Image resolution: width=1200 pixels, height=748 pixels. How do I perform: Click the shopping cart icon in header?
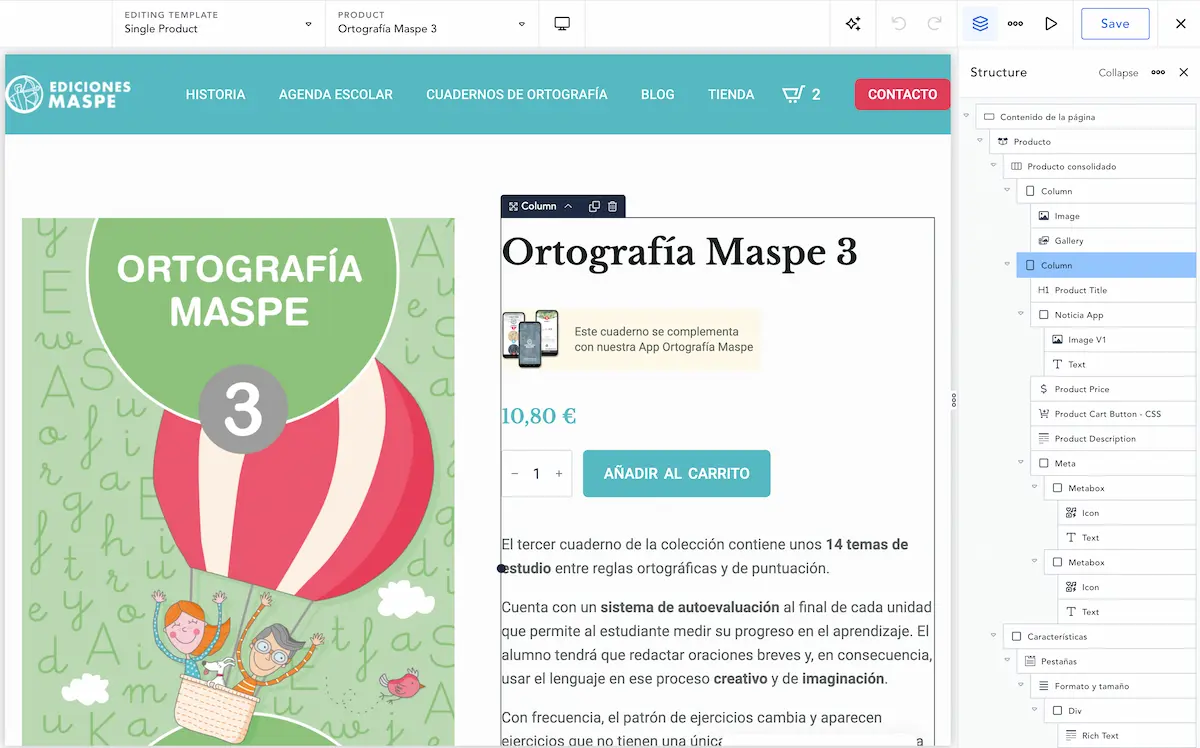point(793,94)
